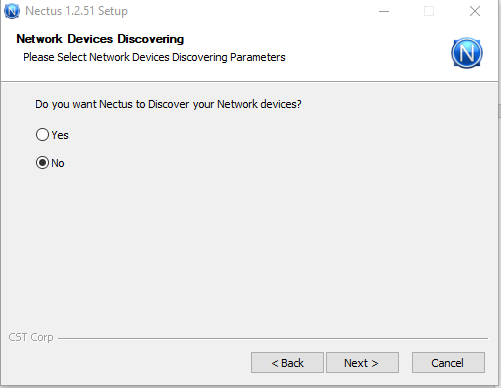The width and height of the screenshot is (501, 388).
Task: Click the "Please Select Network Devices Discovering Parameters" subtitle
Action: click(154, 57)
